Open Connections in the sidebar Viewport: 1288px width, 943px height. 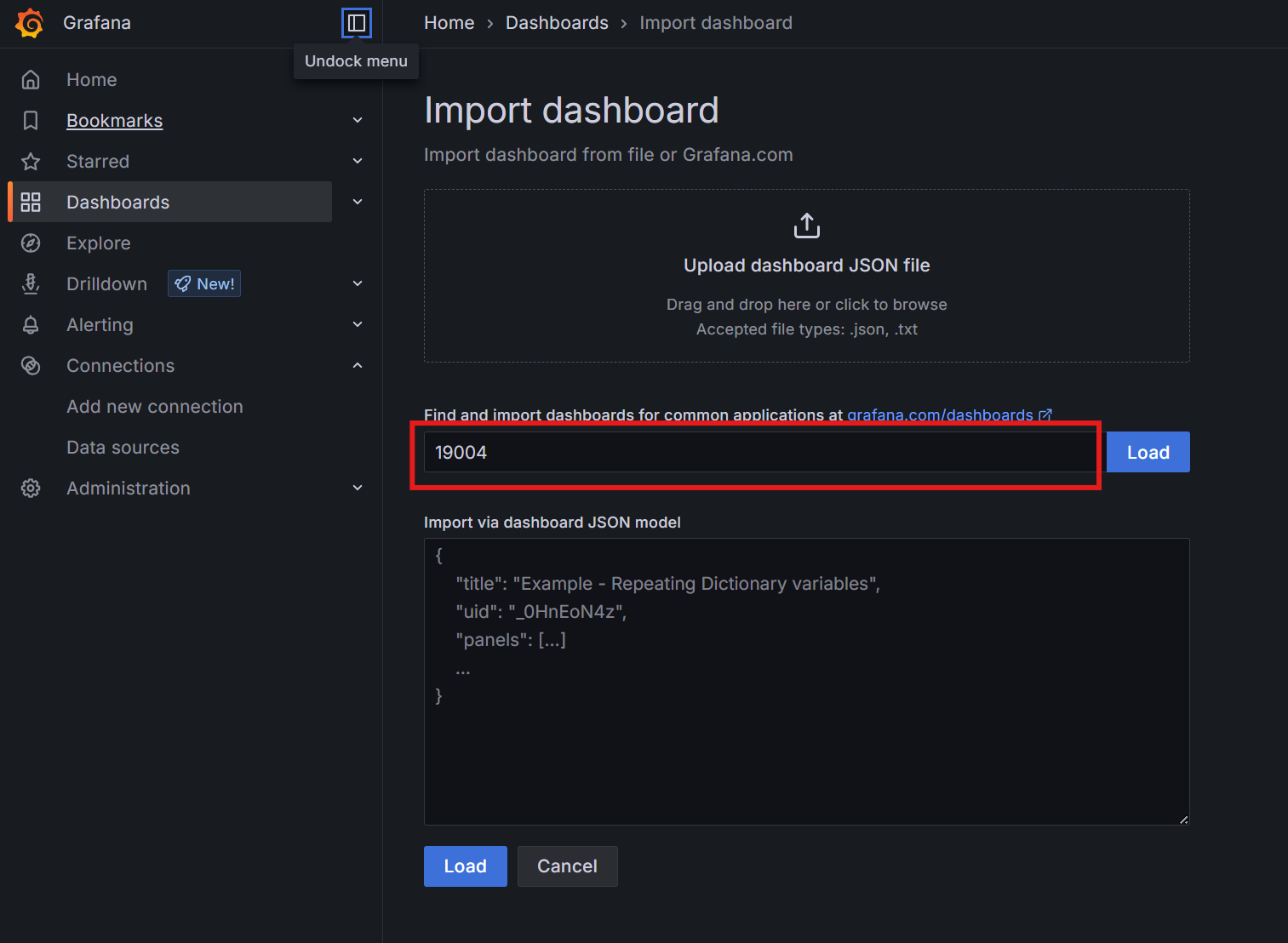121,366
